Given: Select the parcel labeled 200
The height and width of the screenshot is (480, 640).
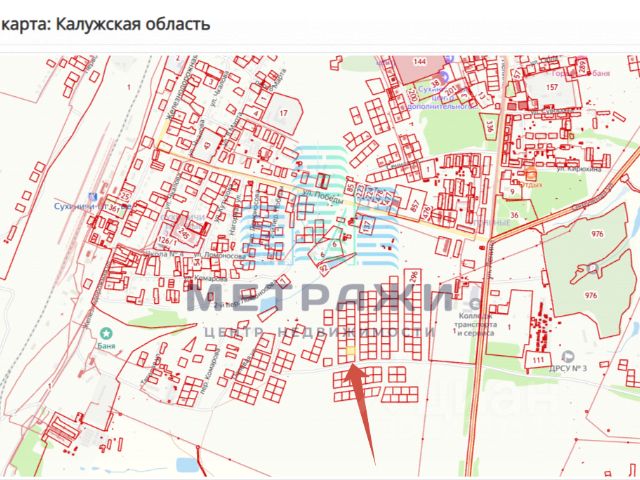Looking at the screenshot, I should point(411,97).
